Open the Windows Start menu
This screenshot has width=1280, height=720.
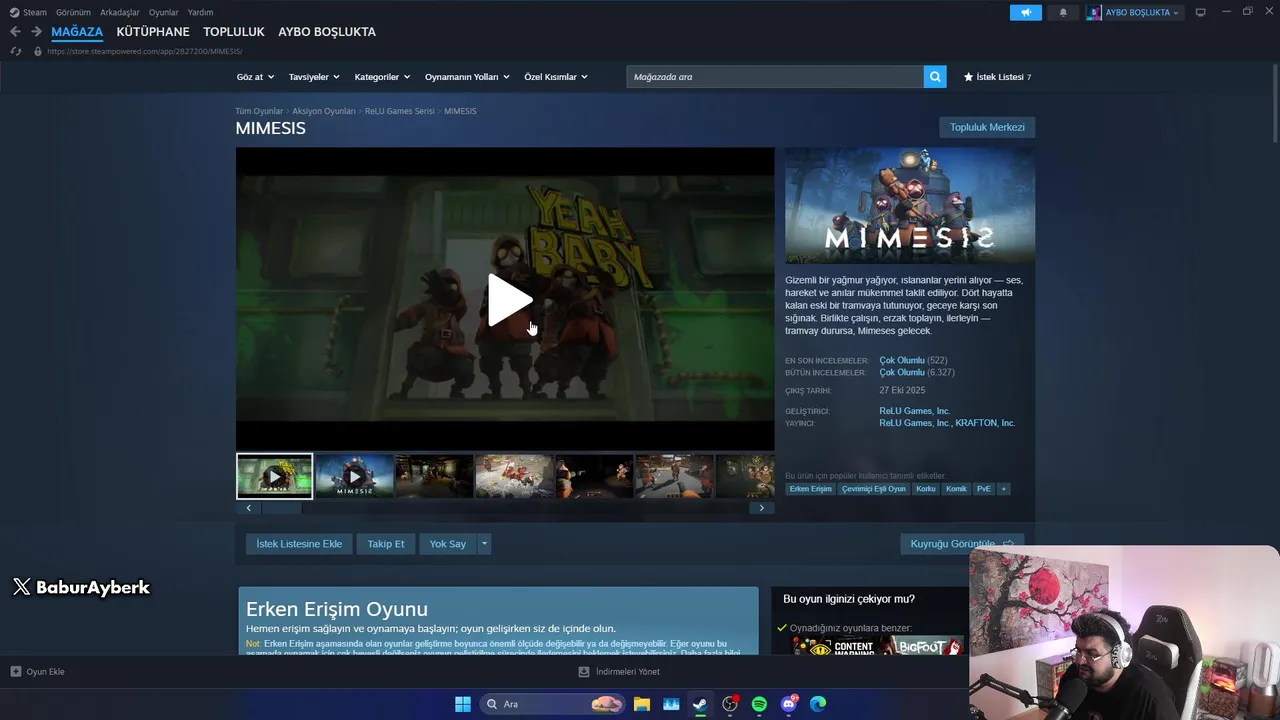pos(463,704)
